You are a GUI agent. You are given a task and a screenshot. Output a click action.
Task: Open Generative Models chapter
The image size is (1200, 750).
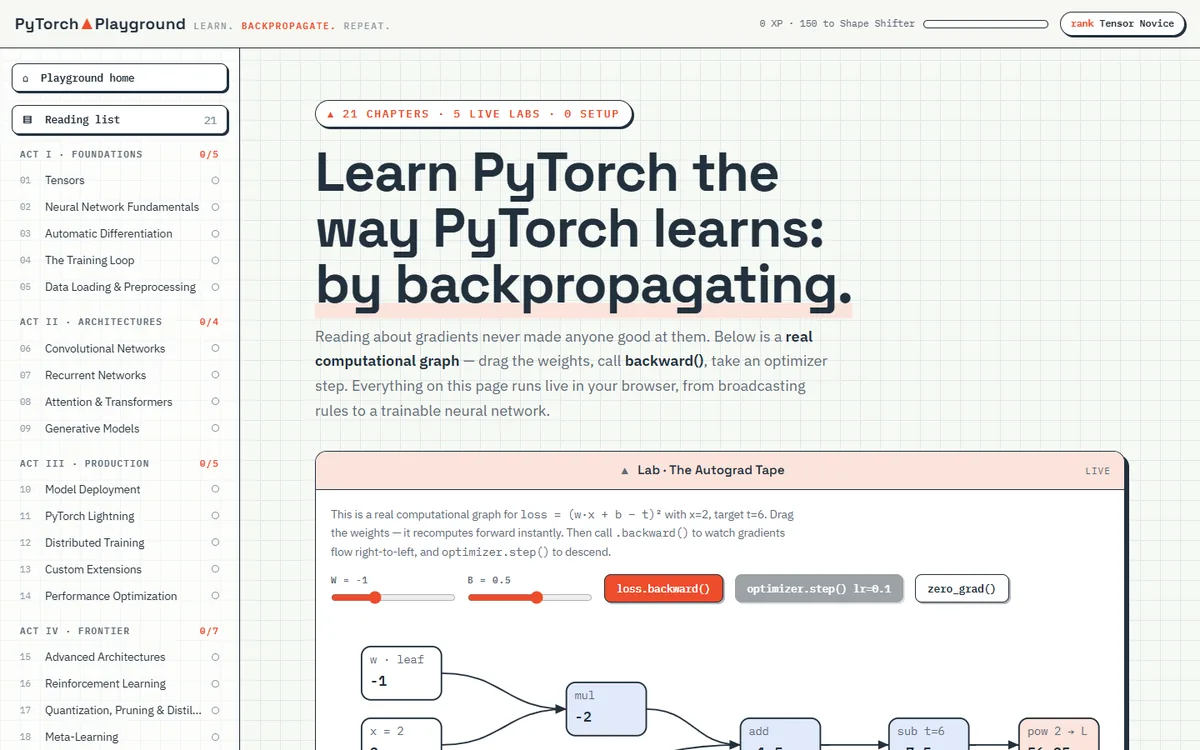click(119, 429)
